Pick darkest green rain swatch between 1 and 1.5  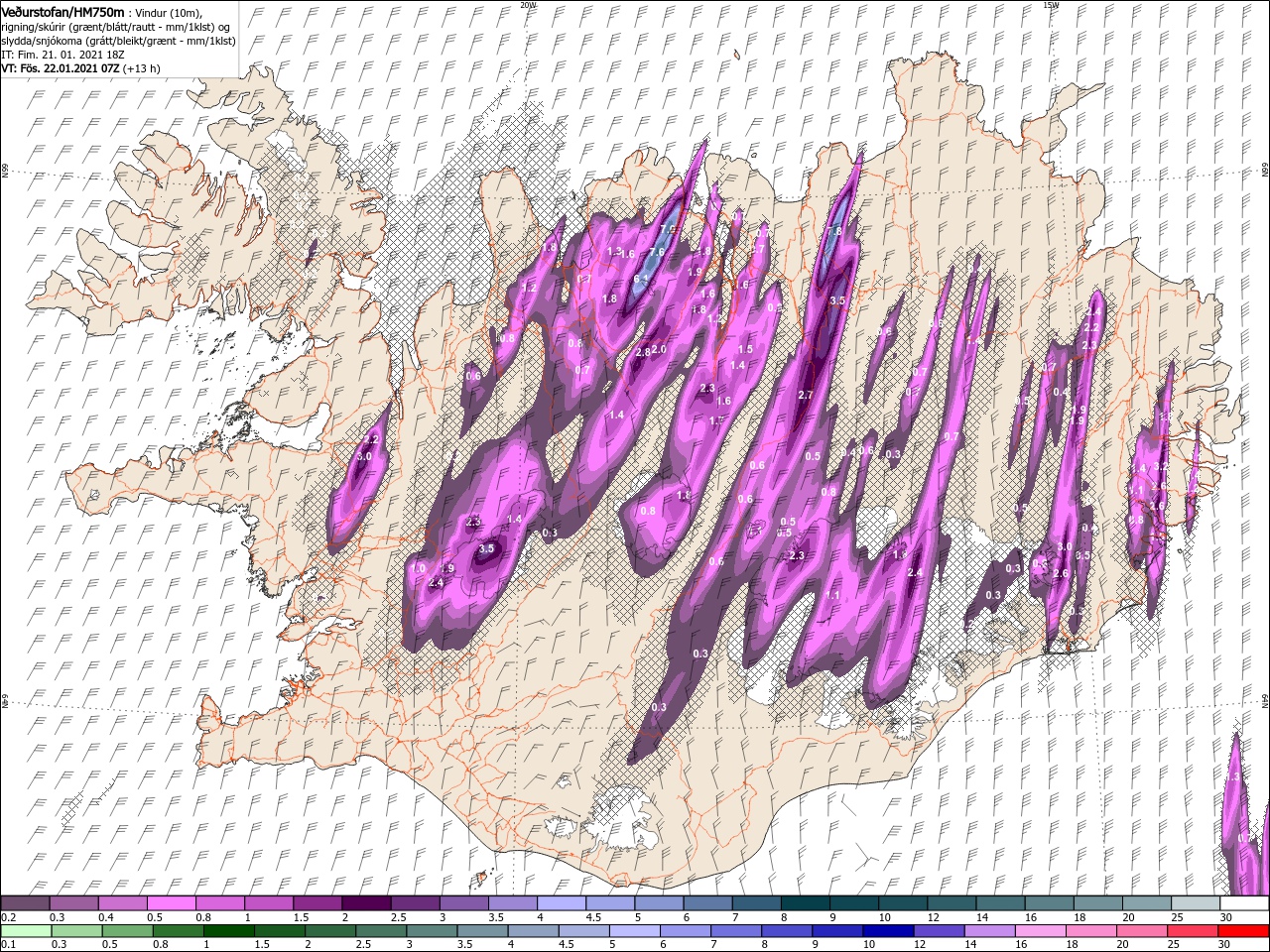click(x=228, y=931)
